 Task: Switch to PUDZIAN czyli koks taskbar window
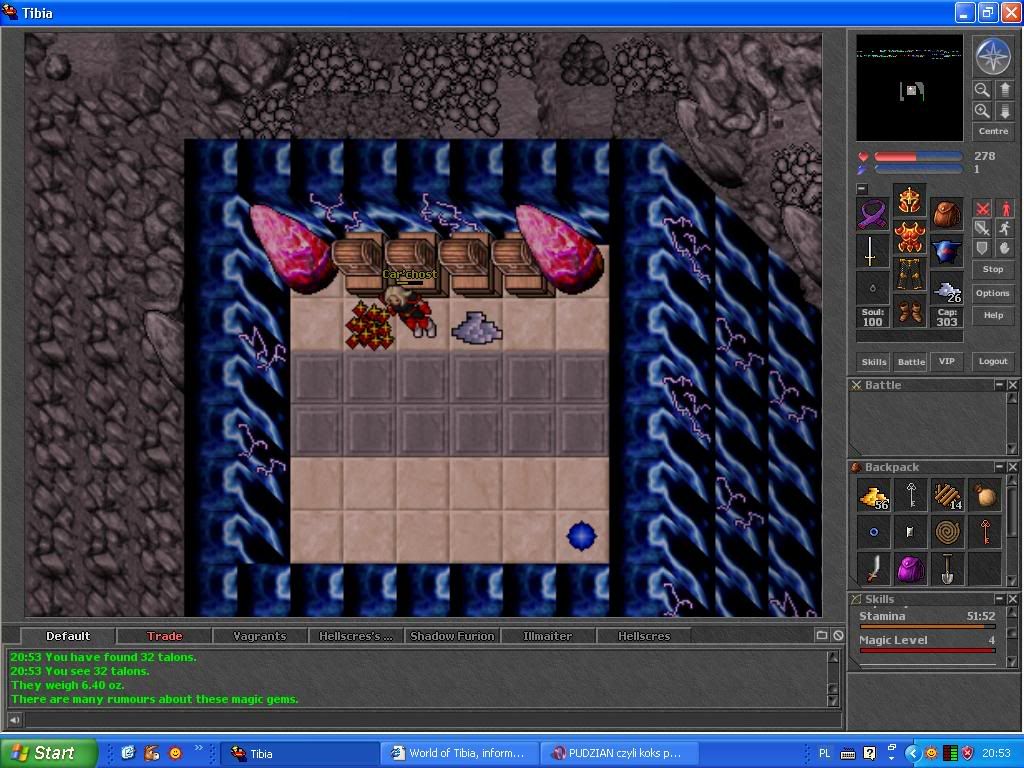pos(619,753)
